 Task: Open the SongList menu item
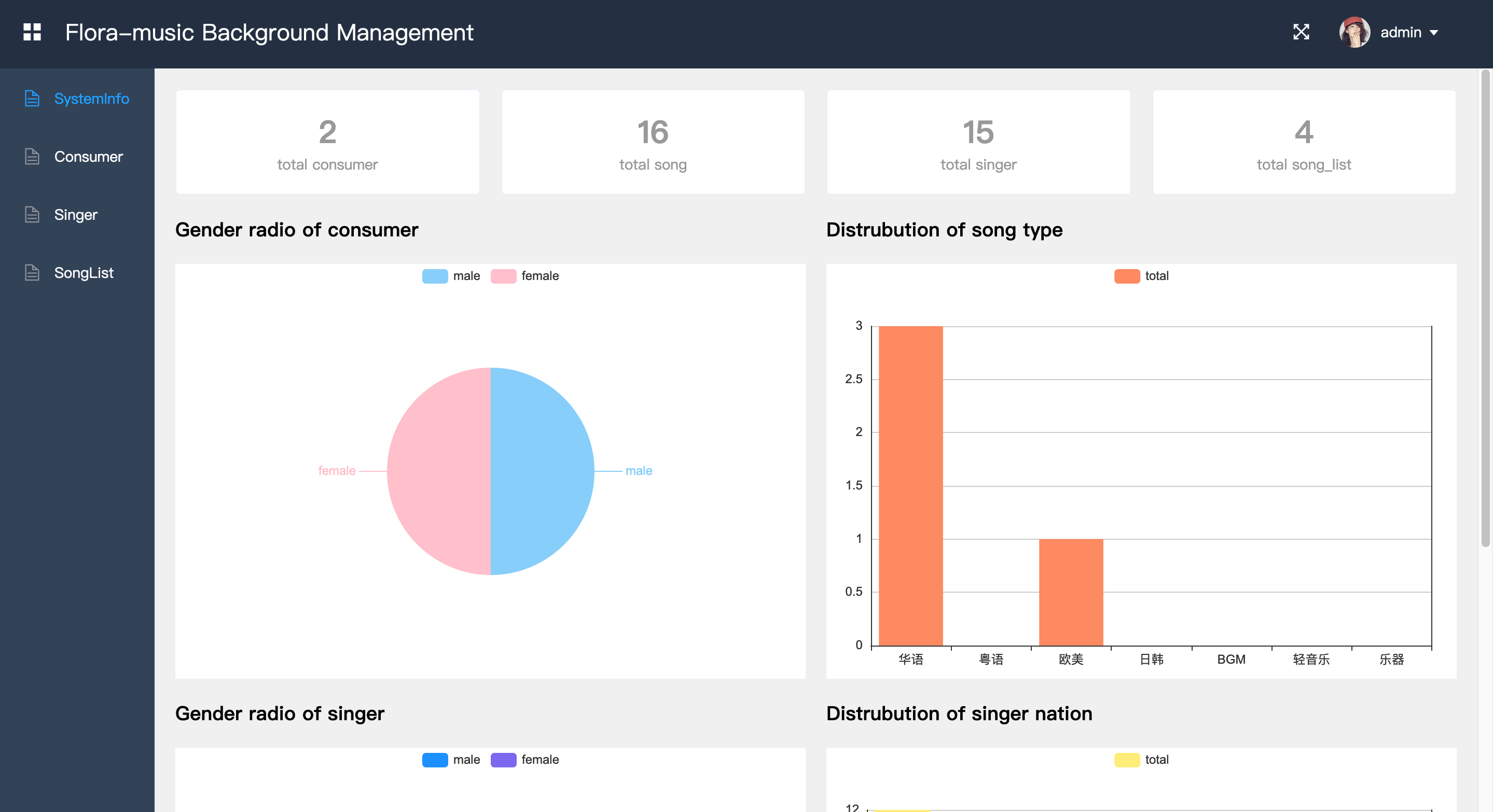[84, 272]
